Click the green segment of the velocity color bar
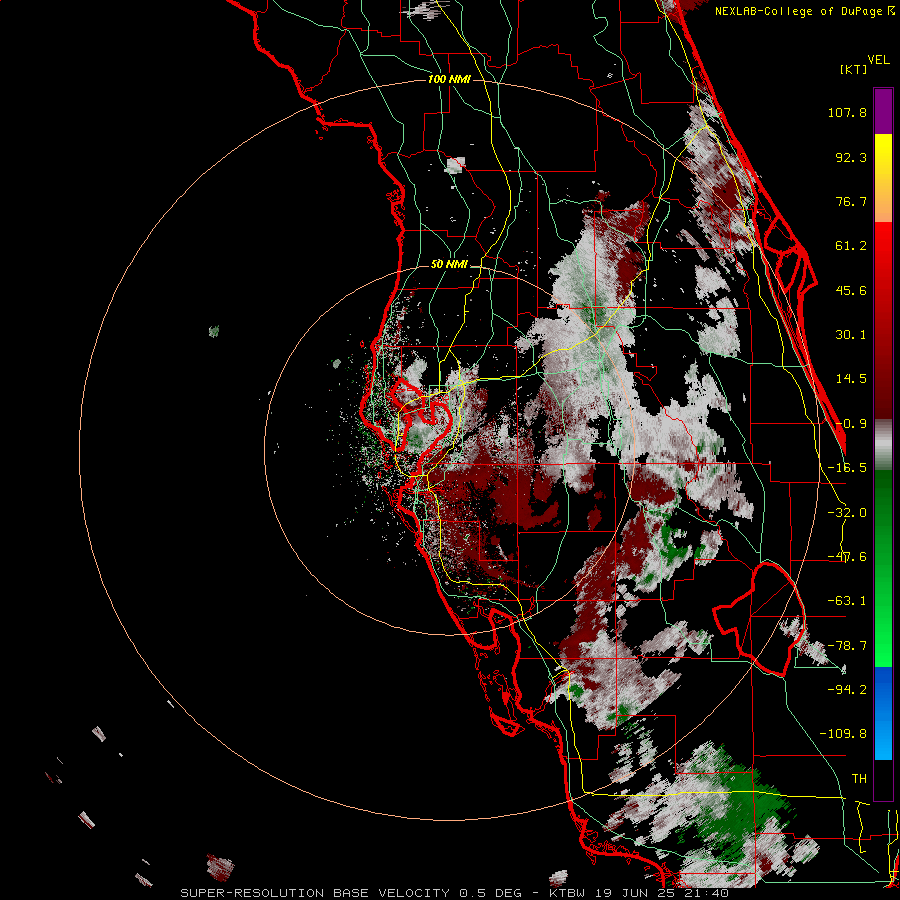This screenshot has height=900, width=900. [883, 568]
